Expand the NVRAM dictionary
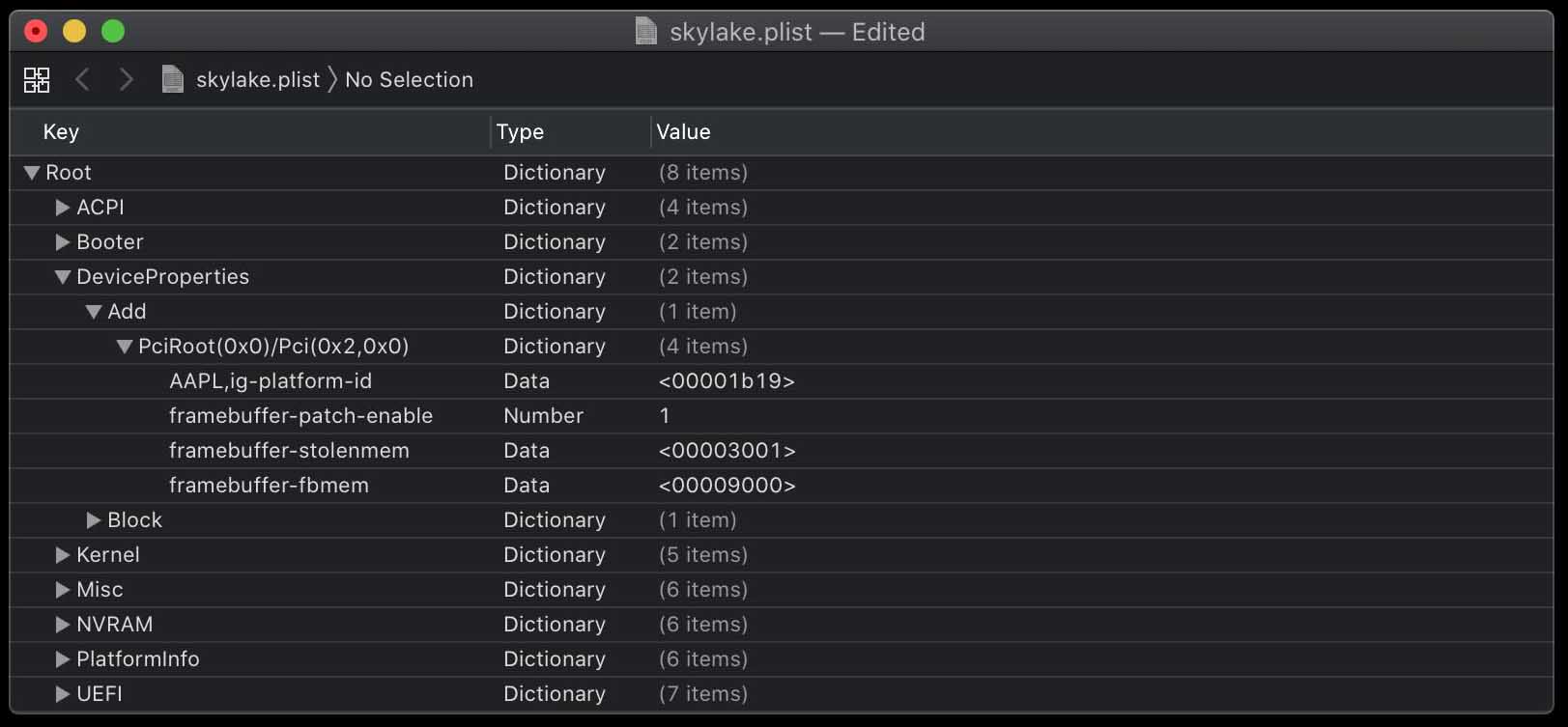The height and width of the screenshot is (727, 1568). click(63, 625)
